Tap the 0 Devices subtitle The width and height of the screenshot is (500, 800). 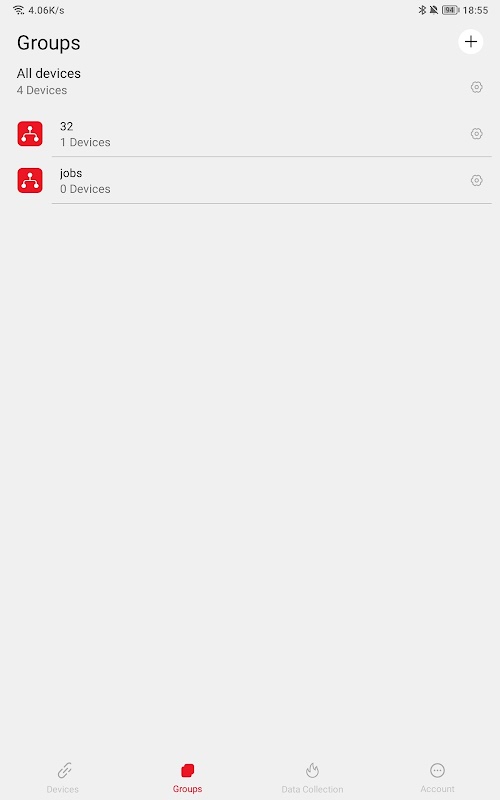[x=85, y=189]
